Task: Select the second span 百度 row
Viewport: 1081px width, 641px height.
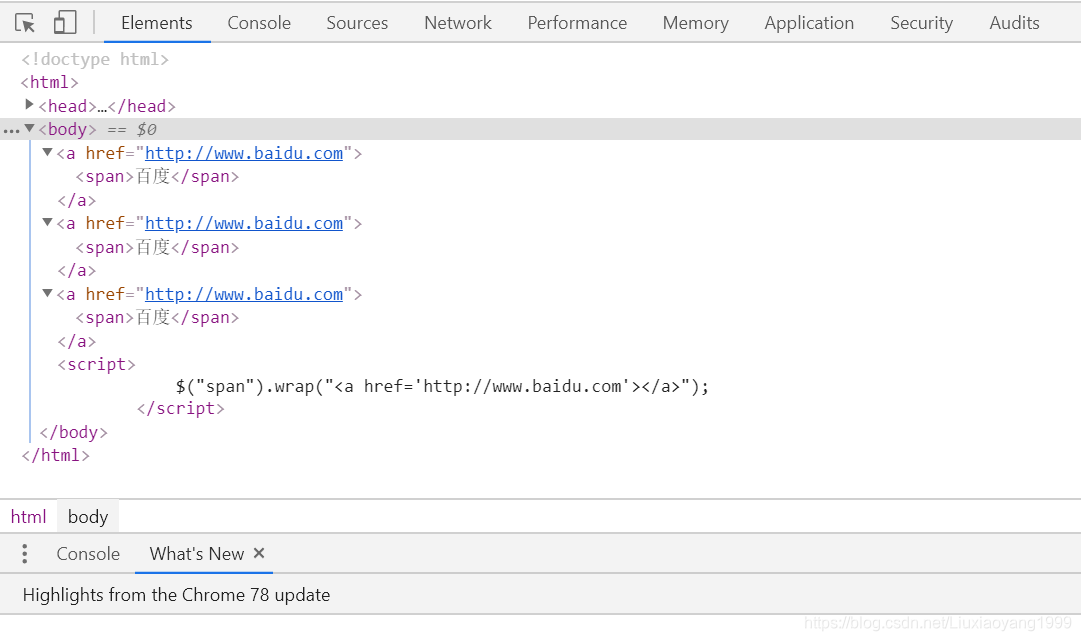Action: pos(157,247)
